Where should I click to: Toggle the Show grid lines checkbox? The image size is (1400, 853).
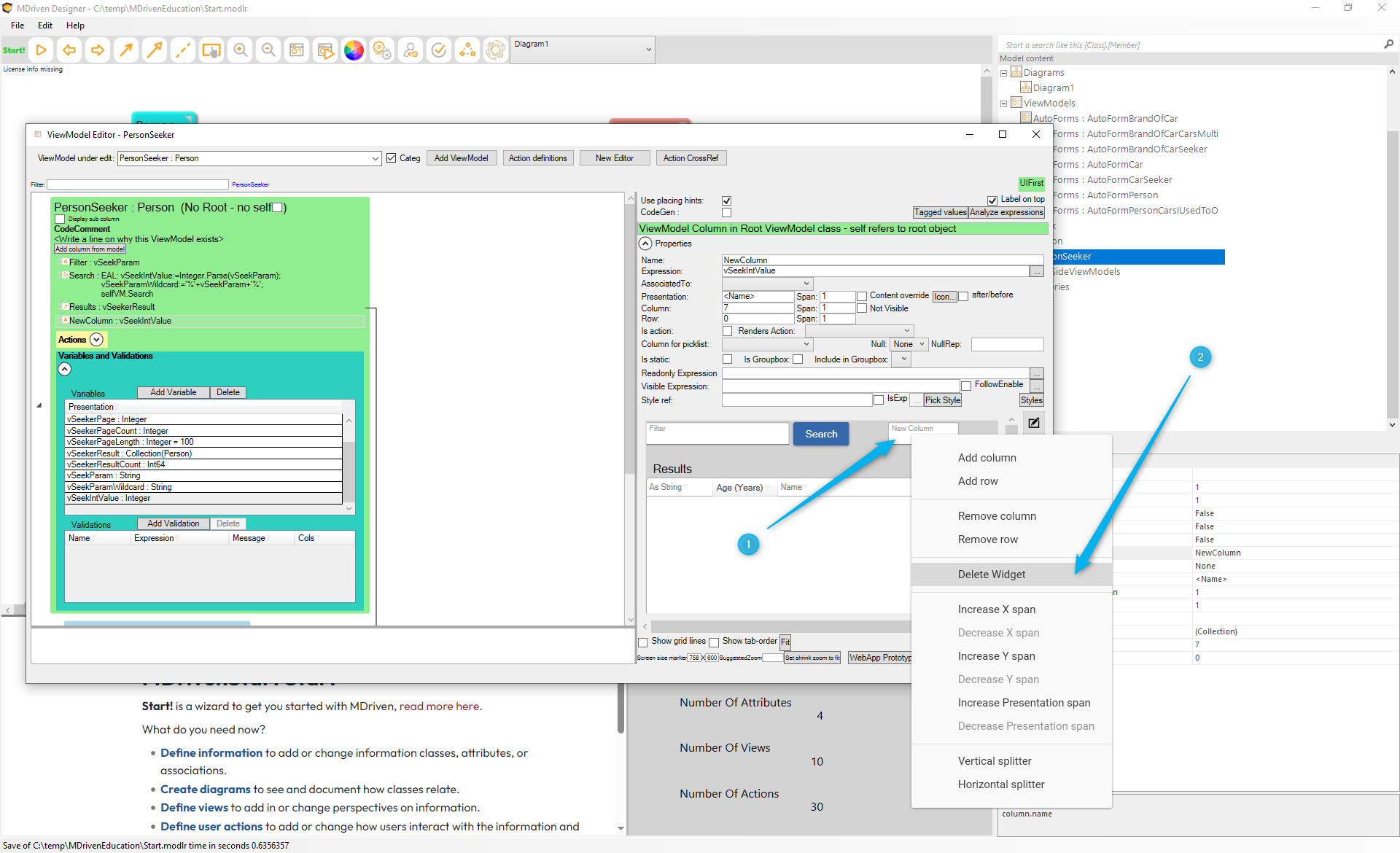coord(643,642)
